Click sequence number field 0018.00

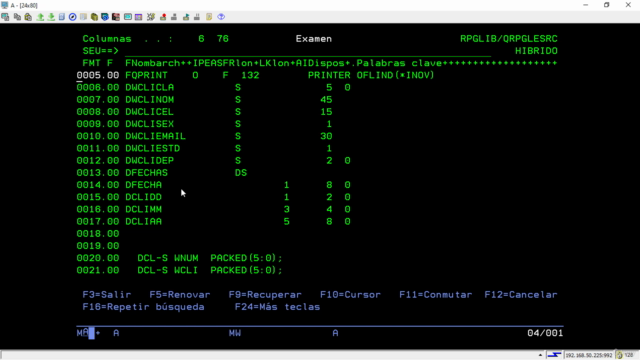pos(98,234)
